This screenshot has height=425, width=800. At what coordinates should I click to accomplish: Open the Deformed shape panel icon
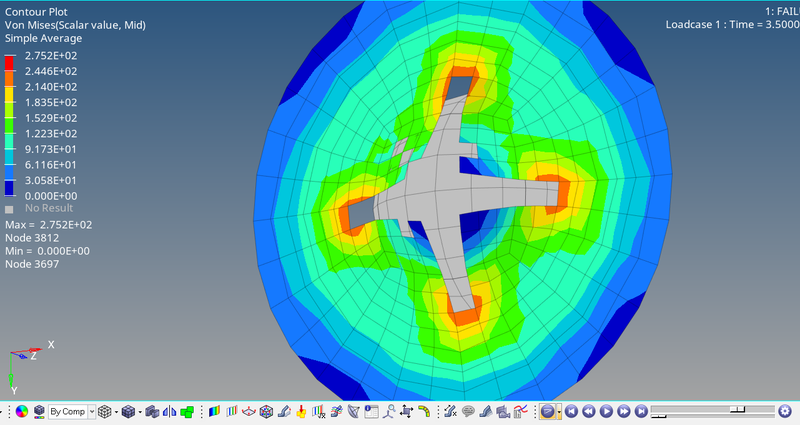pos(284,411)
